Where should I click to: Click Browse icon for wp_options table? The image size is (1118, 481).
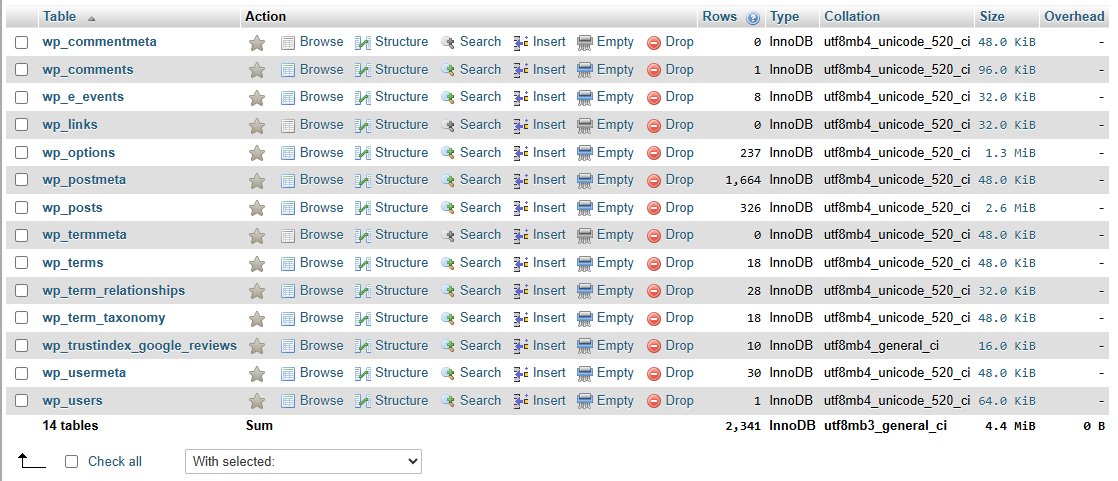[x=288, y=154]
